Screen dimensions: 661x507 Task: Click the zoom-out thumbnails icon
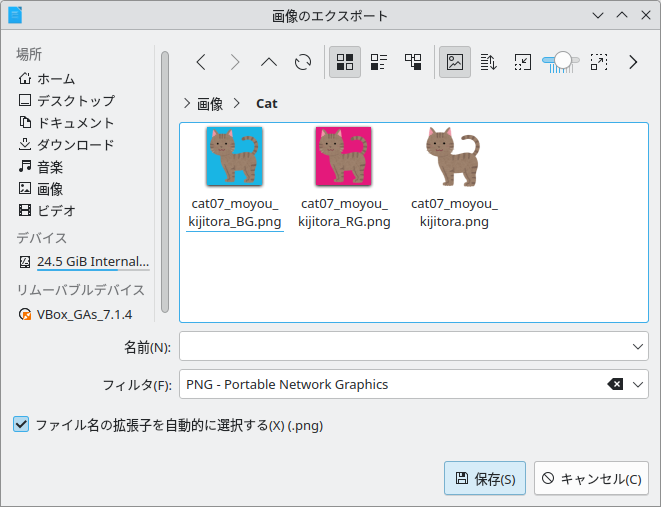point(523,62)
